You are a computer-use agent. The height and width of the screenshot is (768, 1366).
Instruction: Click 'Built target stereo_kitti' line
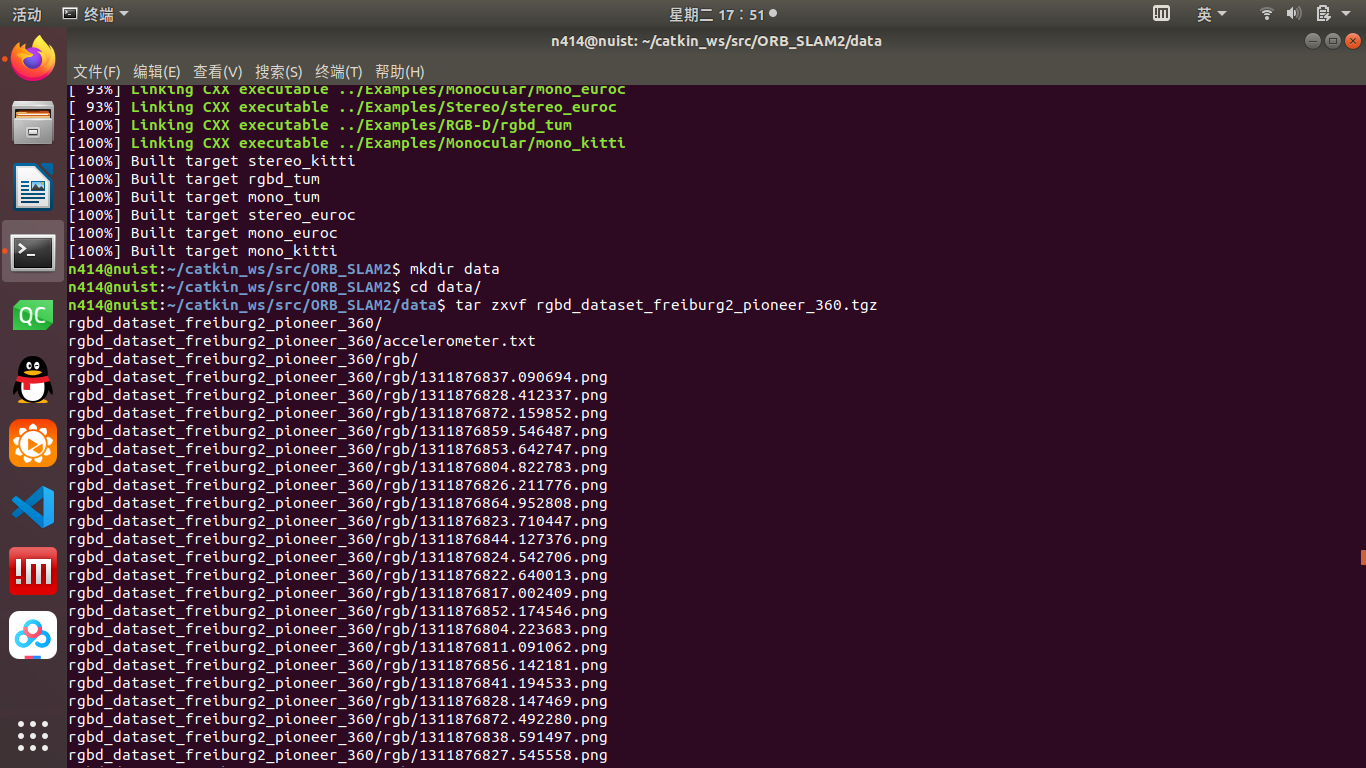coord(212,161)
